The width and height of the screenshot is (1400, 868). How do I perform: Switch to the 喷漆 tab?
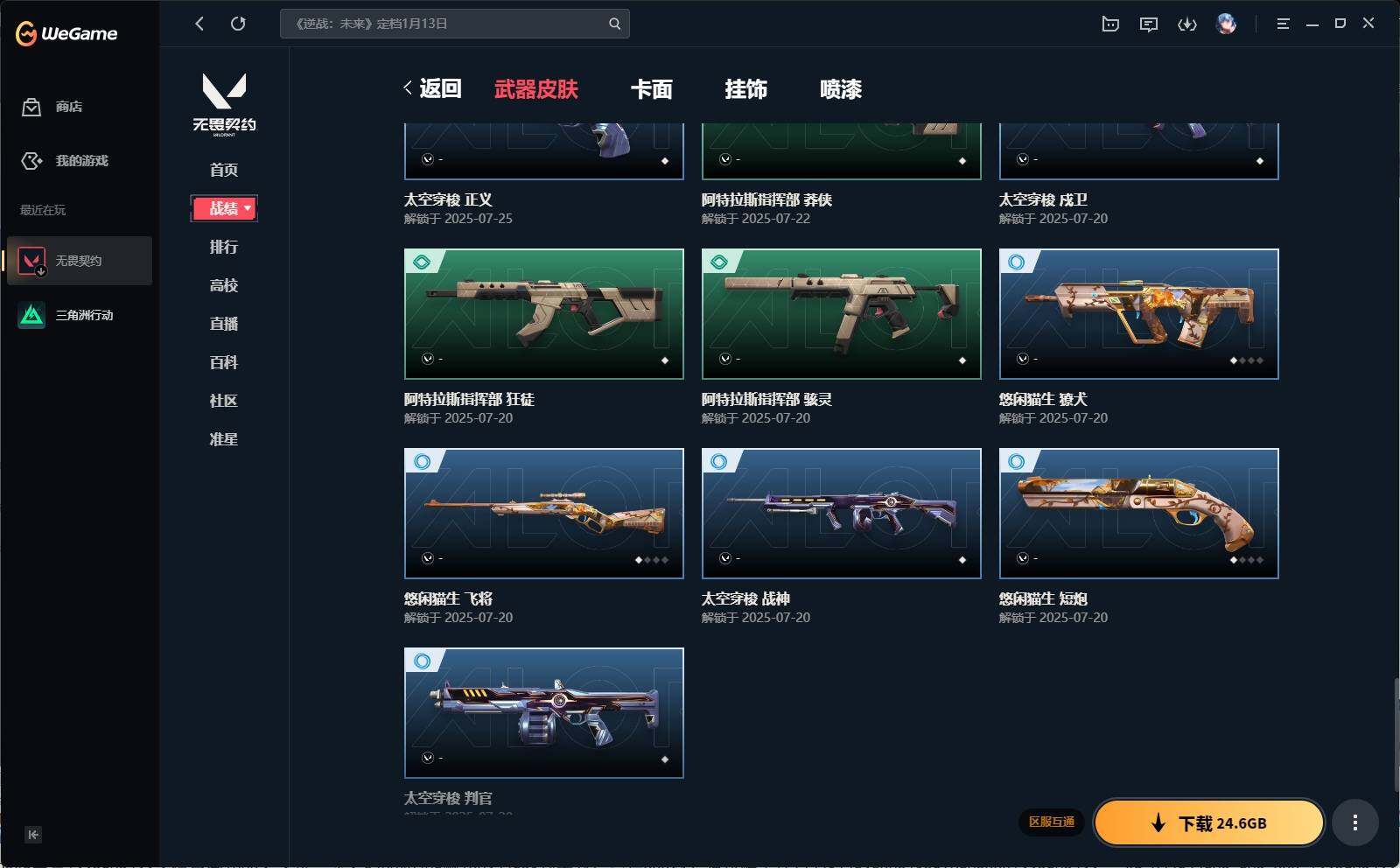click(841, 88)
